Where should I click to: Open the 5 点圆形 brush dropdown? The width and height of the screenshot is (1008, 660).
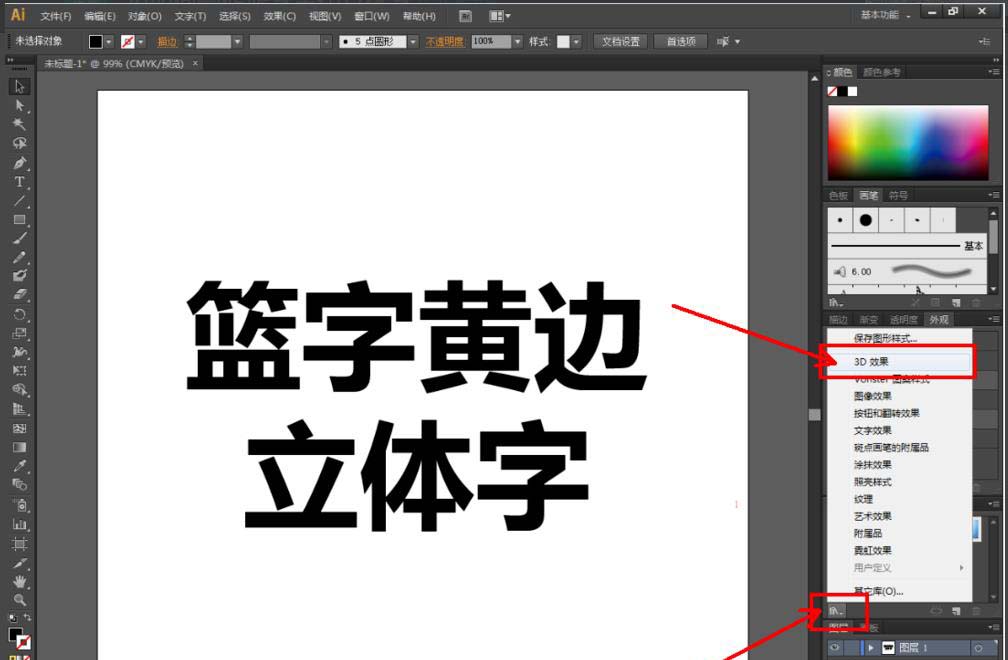coord(413,42)
